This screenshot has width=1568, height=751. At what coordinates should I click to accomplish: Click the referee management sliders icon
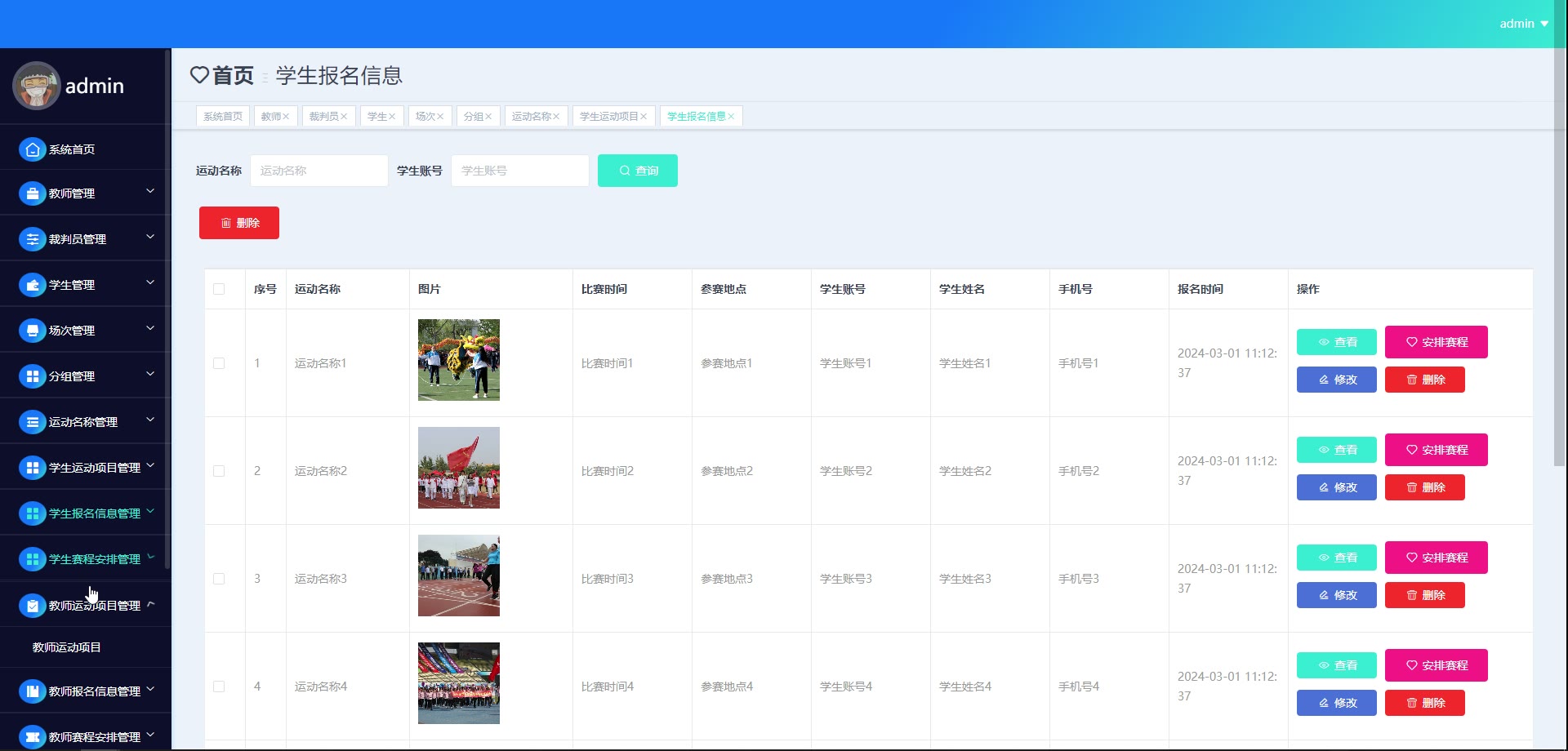[32, 239]
